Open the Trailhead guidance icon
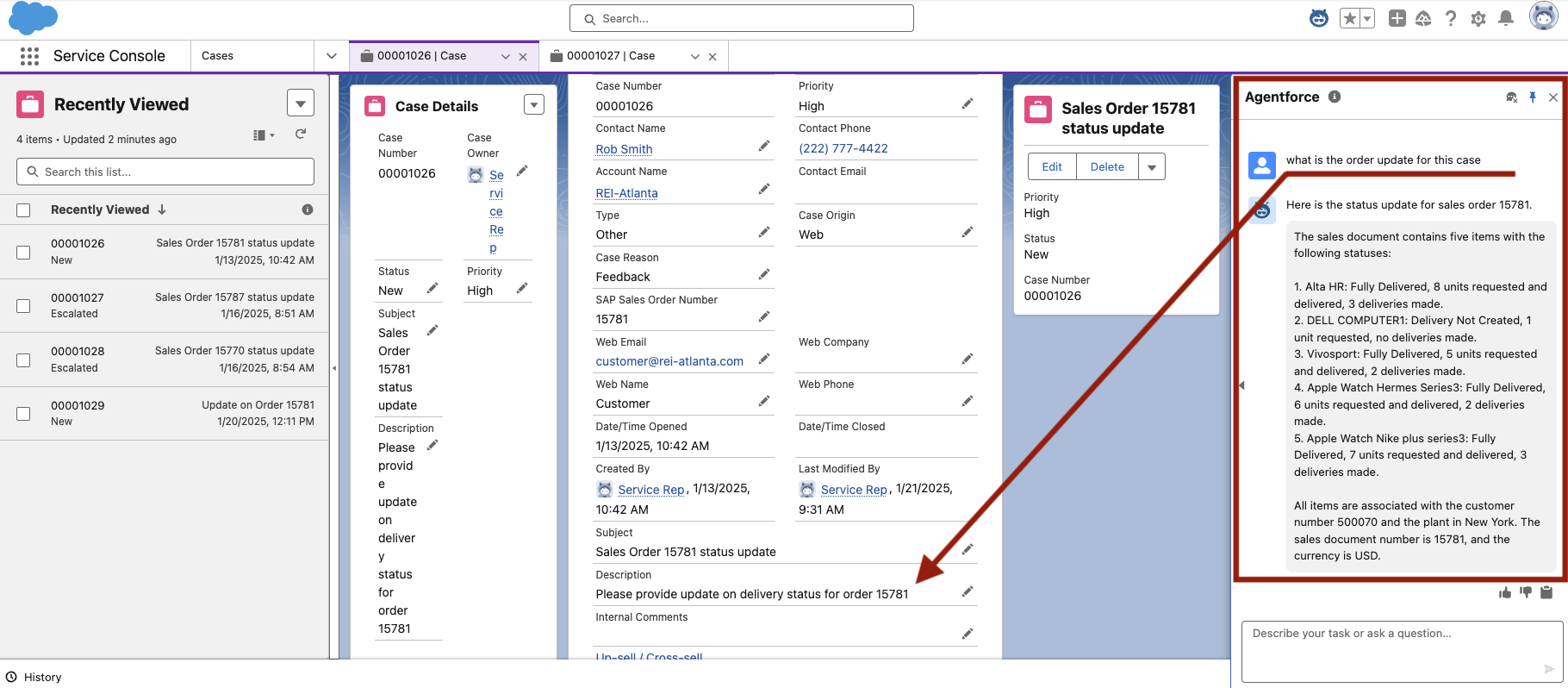Image resolution: width=1568 pixels, height=688 pixels. tap(1423, 18)
